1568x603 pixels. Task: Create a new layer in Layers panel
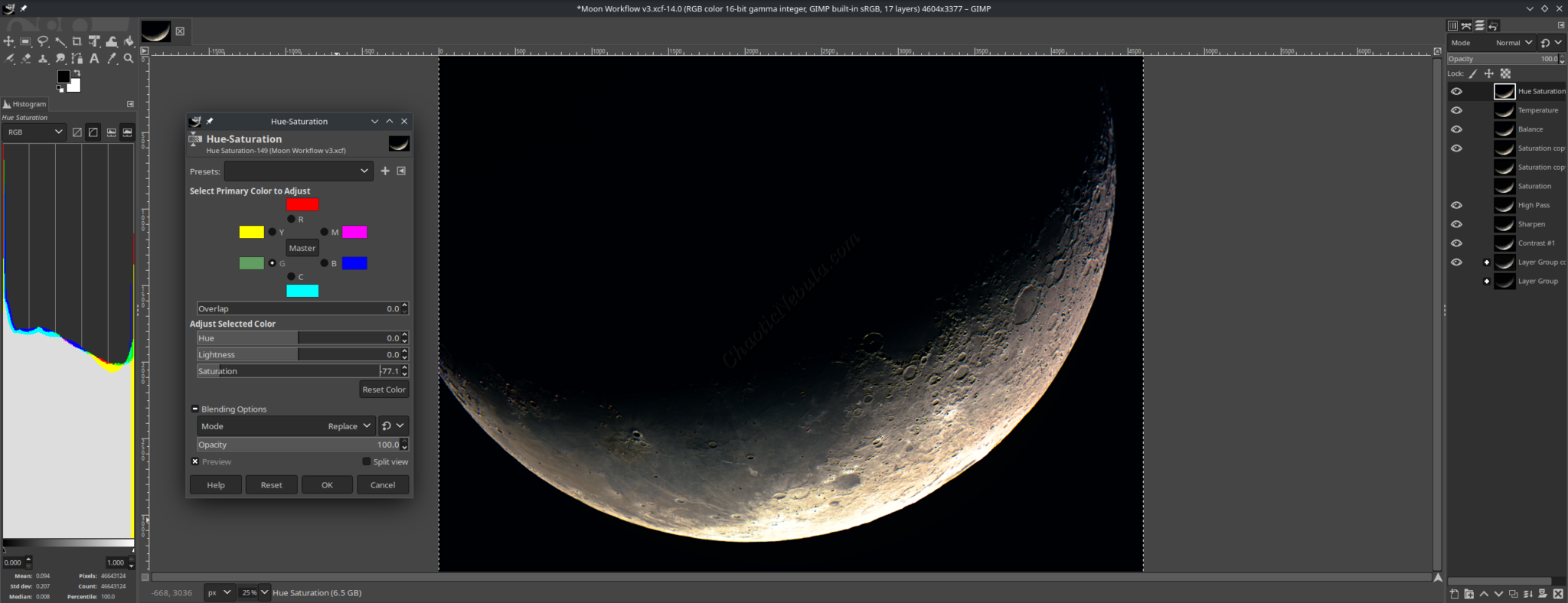pos(1454,594)
